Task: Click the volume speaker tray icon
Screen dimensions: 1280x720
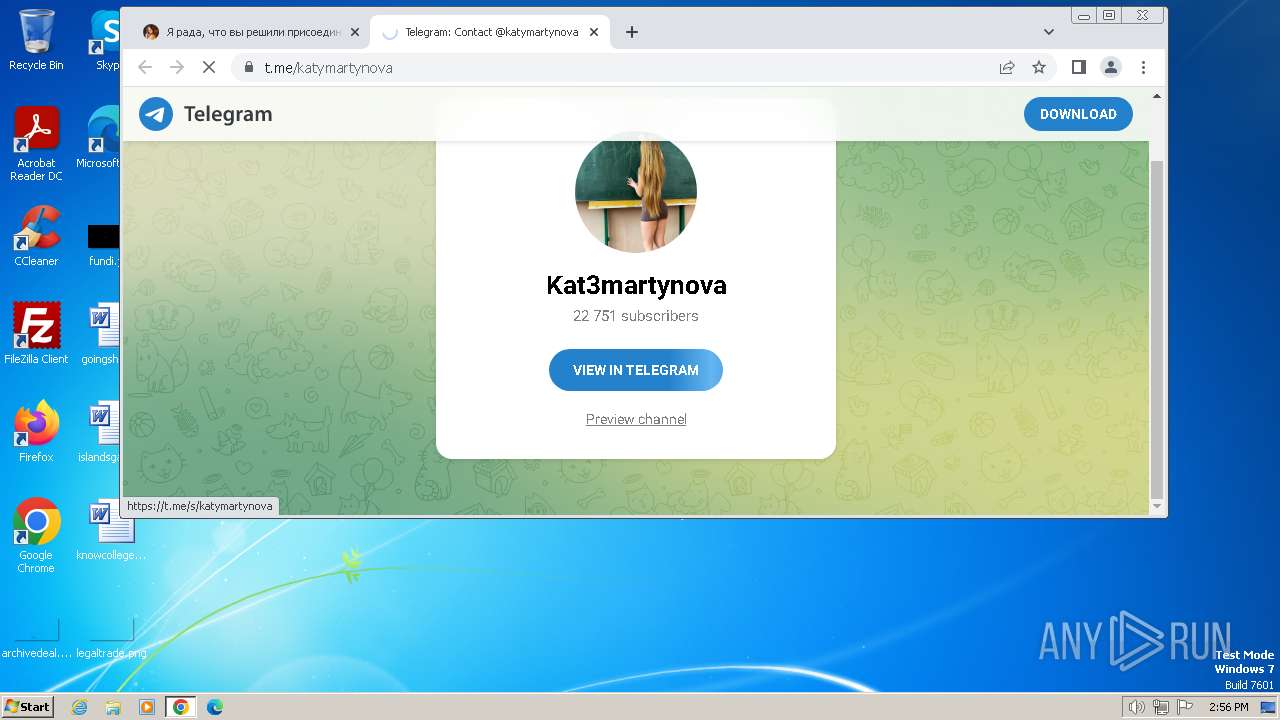Action: [x=1137, y=707]
